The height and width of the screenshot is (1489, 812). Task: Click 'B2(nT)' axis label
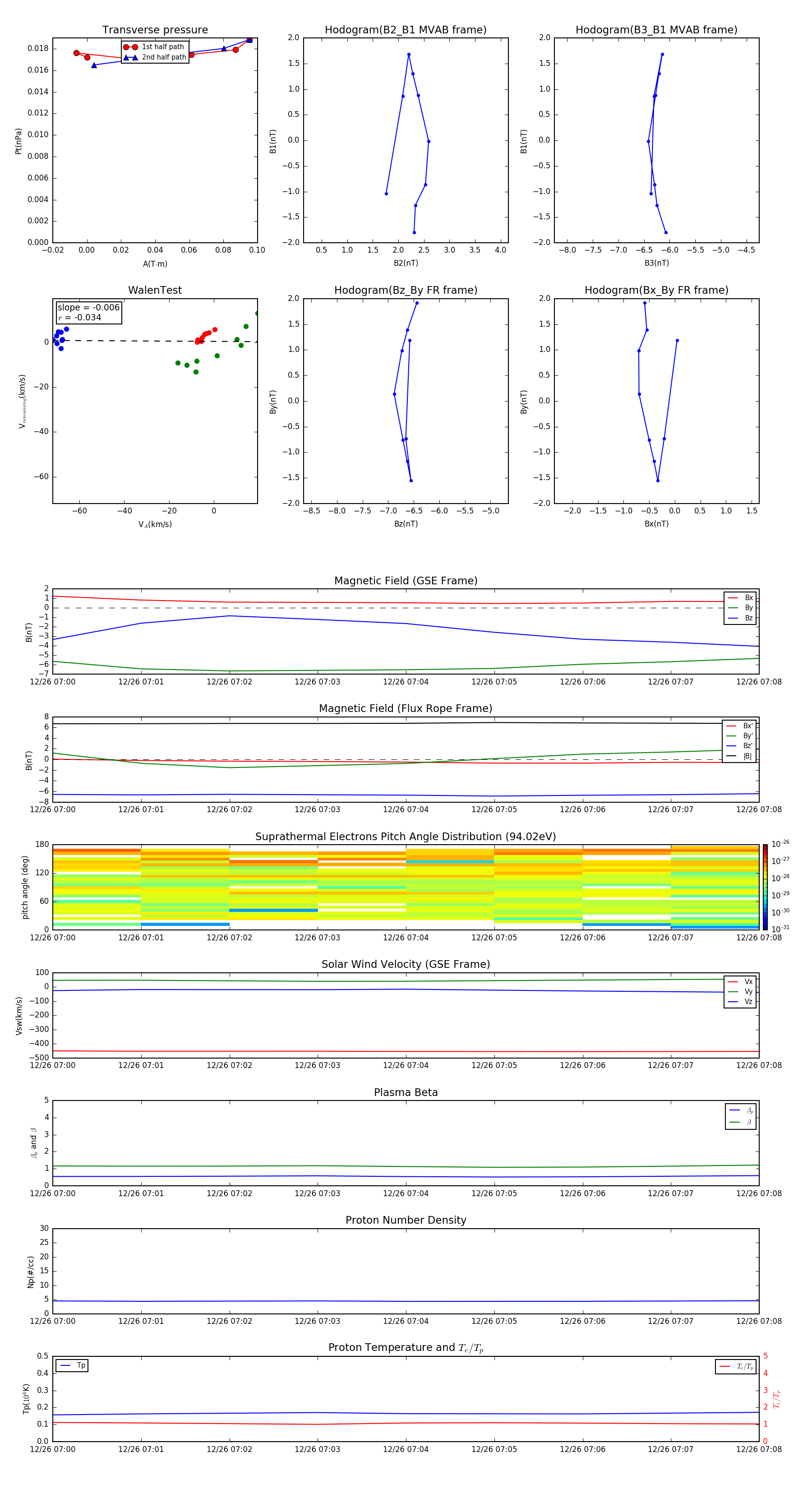[406, 263]
